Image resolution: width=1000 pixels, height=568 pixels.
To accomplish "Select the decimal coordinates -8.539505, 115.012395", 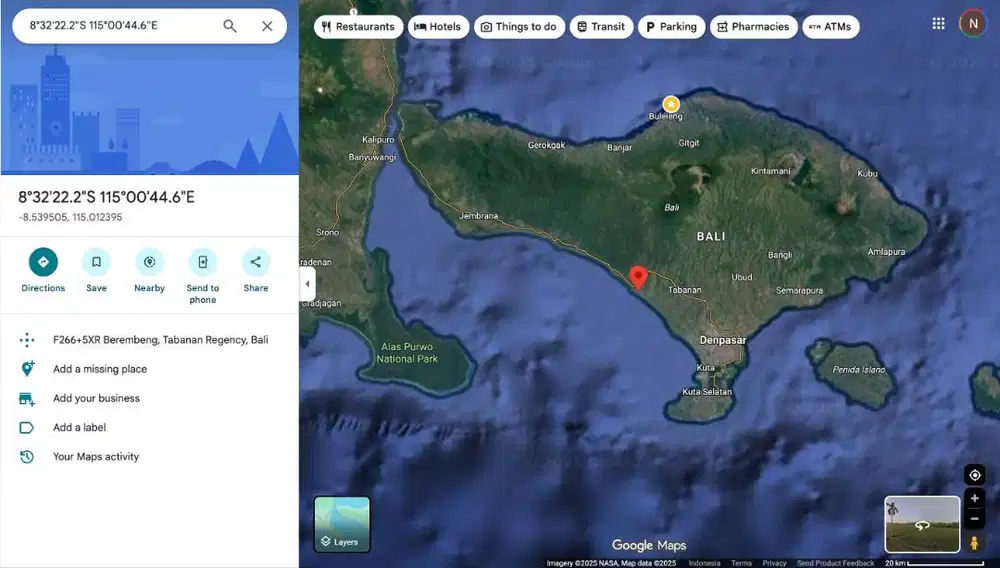I will 70,217.
